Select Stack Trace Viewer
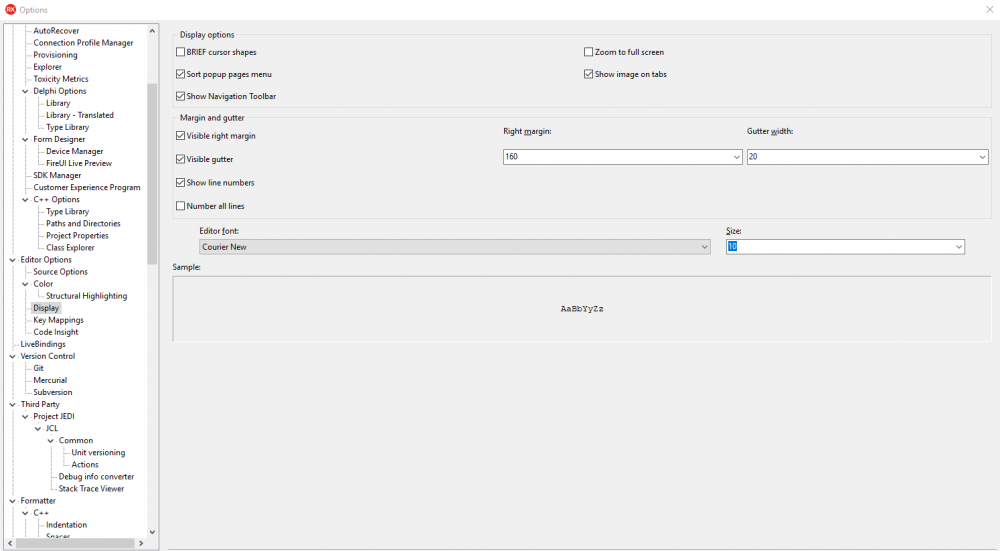This screenshot has width=1000, height=551. 91,489
